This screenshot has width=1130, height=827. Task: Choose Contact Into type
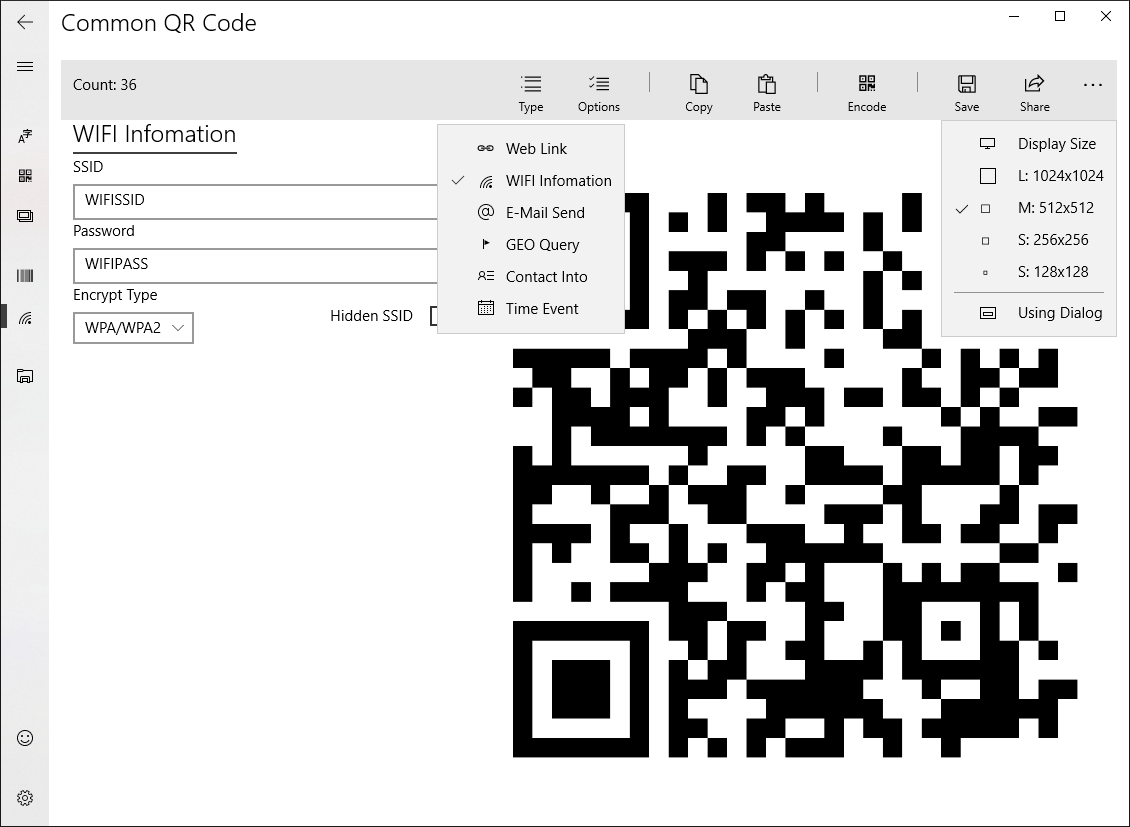(x=530, y=277)
